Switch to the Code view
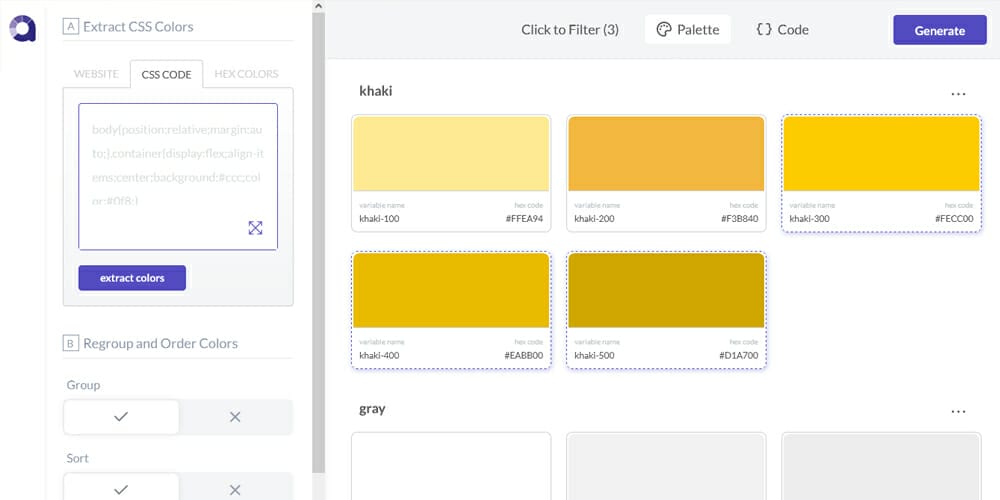This screenshot has height=500, width=1000. (x=783, y=29)
